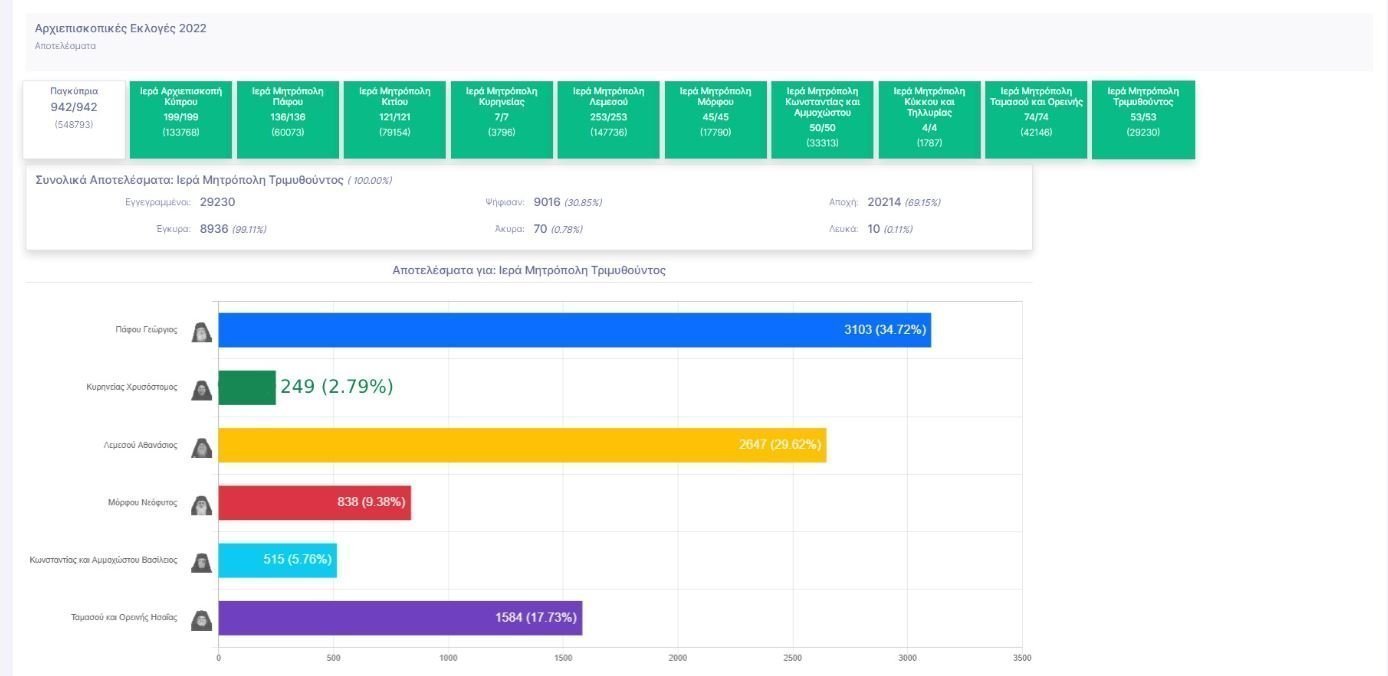Screen dimensions: 1388x676
Task: Select Ιερά Μητρόπολη Κυρηνείας tab
Action: pyautogui.click(x=502, y=120)
